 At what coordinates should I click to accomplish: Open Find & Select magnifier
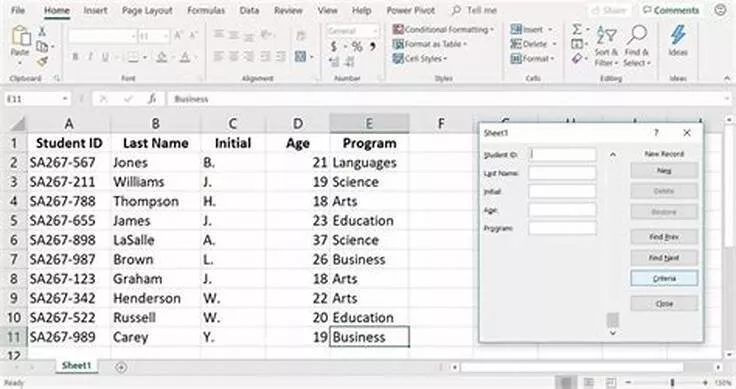tap(636, 46)
